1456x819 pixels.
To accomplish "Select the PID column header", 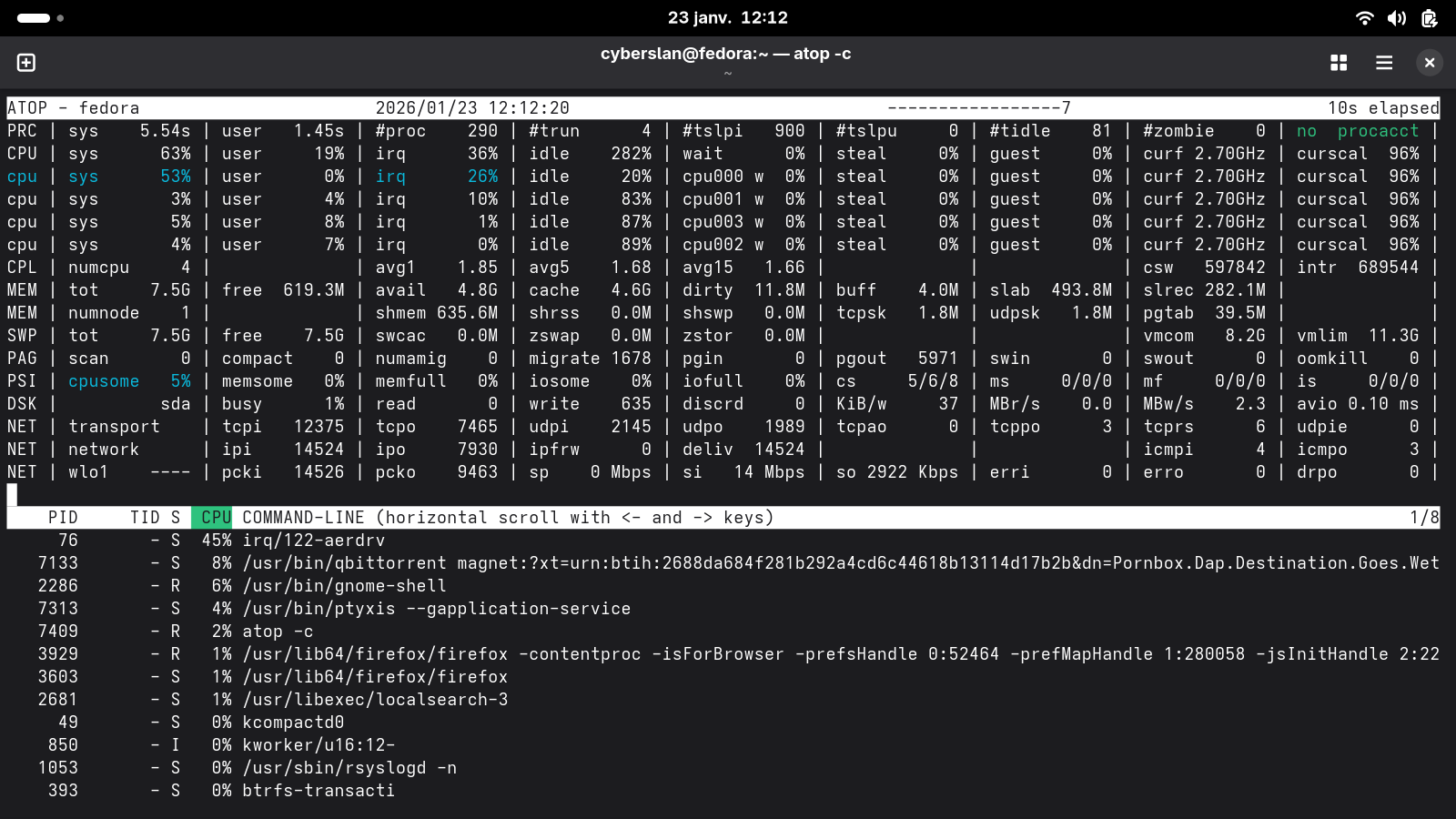I will [63, 518].
